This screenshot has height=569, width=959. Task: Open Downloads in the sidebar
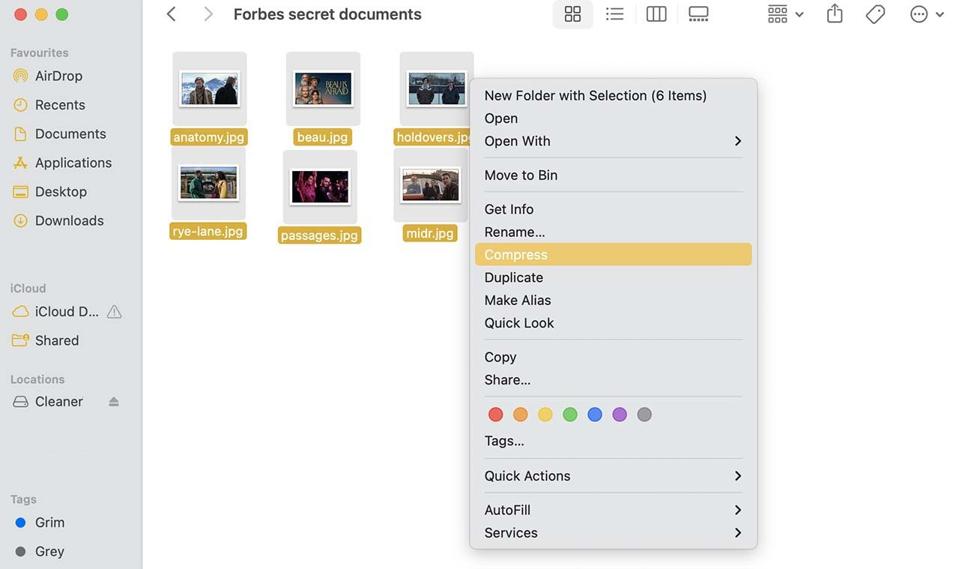pos(69,221)
